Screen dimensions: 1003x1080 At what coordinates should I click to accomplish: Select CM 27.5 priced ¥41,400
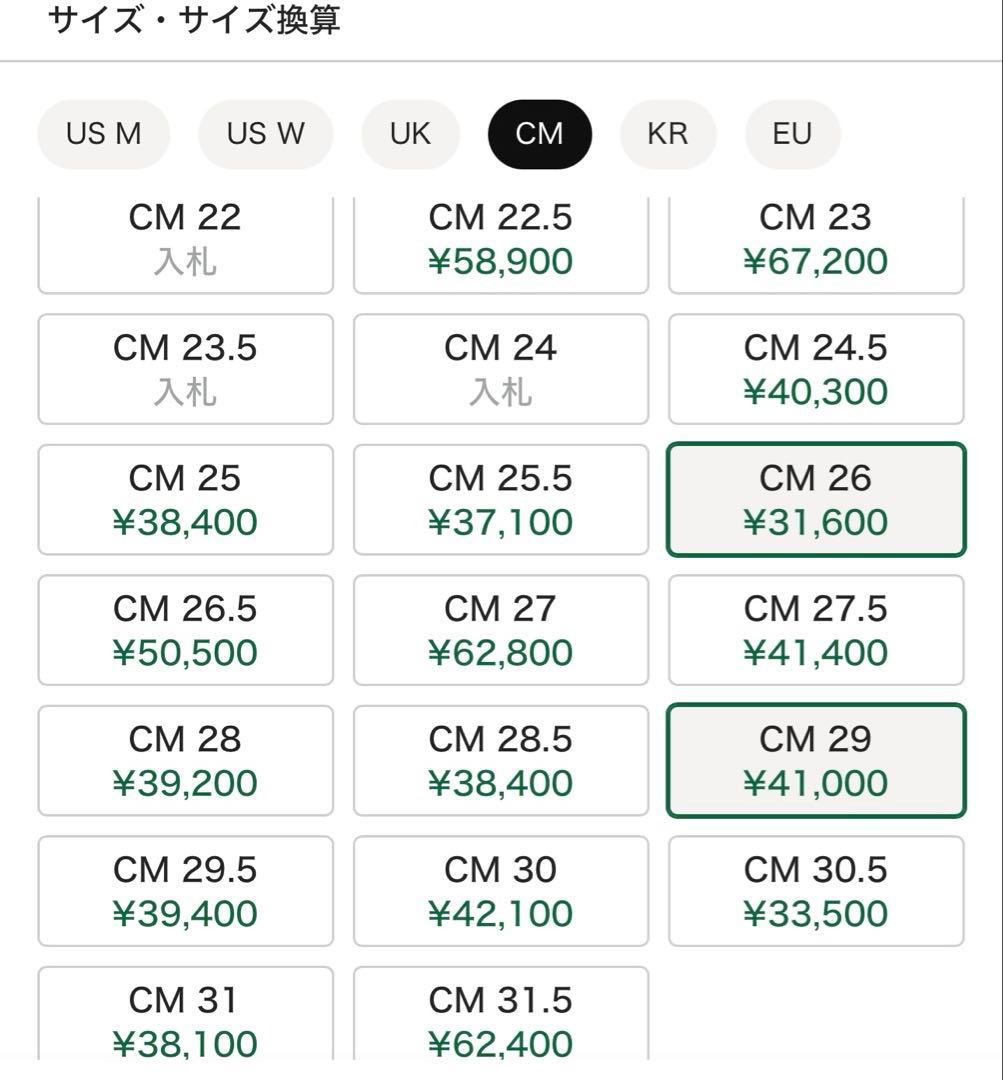[x=815, y=630]
